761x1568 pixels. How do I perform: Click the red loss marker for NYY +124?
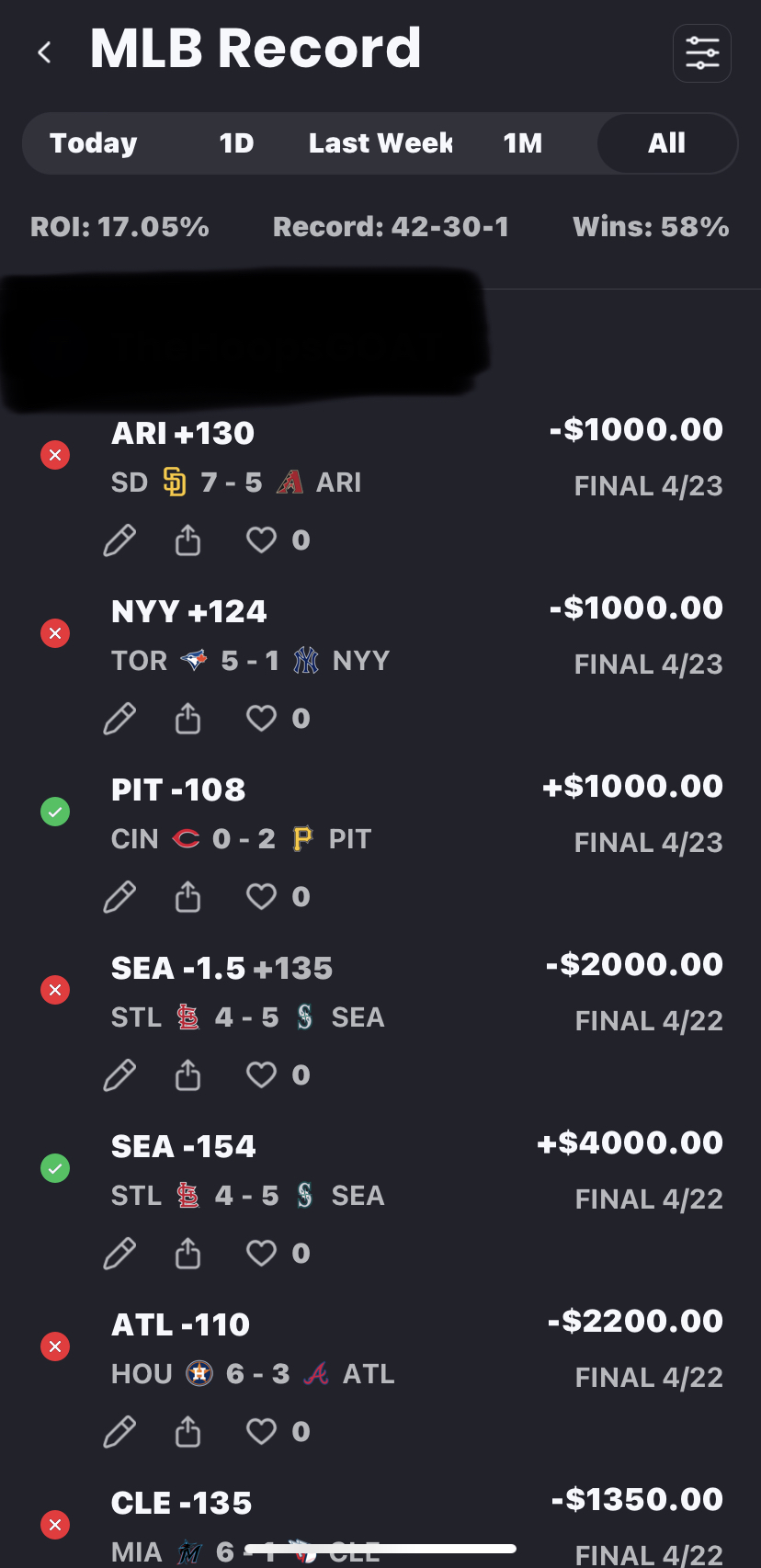(55, 633)
